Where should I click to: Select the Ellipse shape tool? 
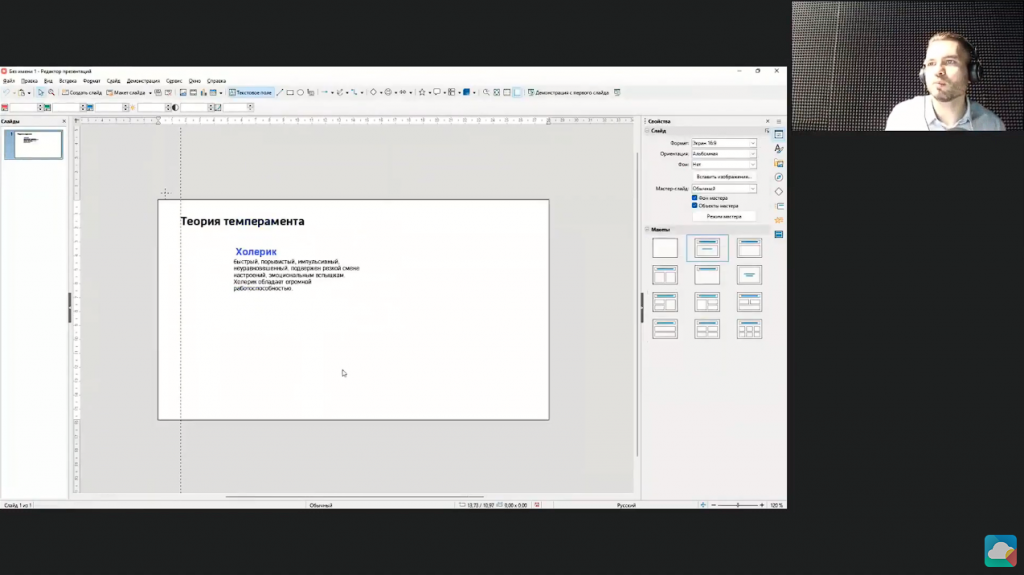(300, 93)
